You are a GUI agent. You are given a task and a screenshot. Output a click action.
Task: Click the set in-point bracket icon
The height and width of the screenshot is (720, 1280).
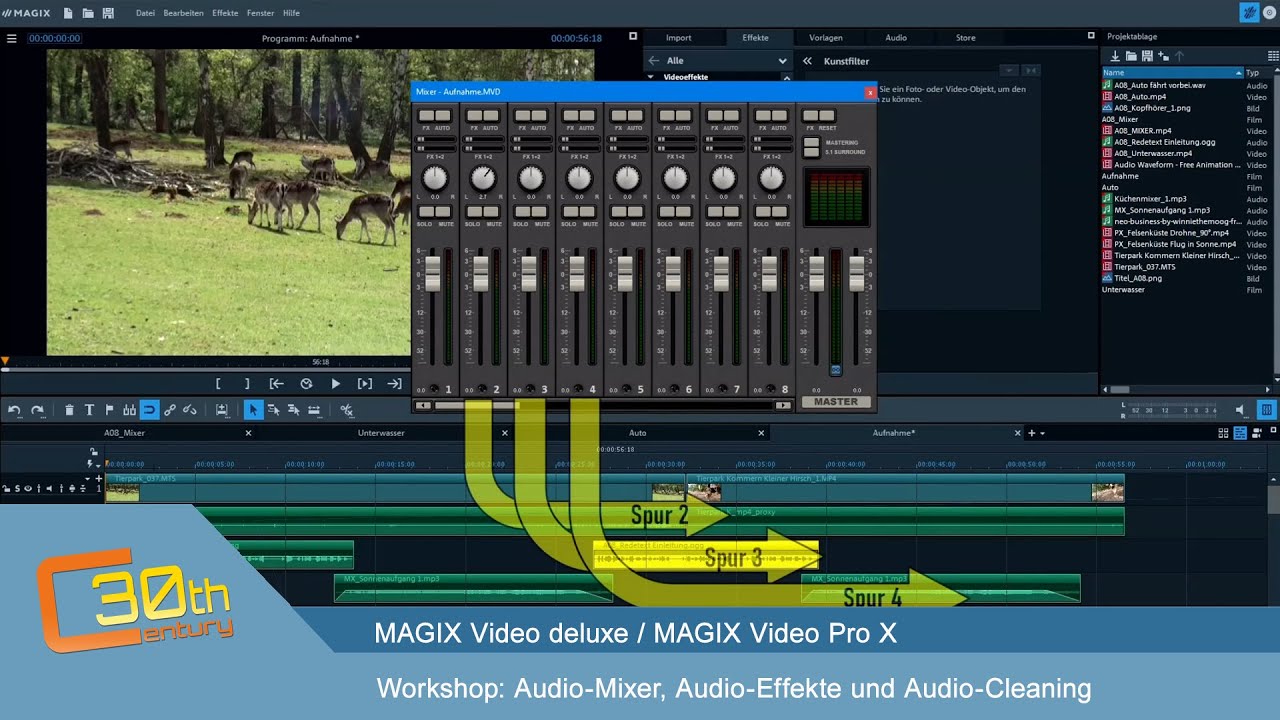click(218, 383)
